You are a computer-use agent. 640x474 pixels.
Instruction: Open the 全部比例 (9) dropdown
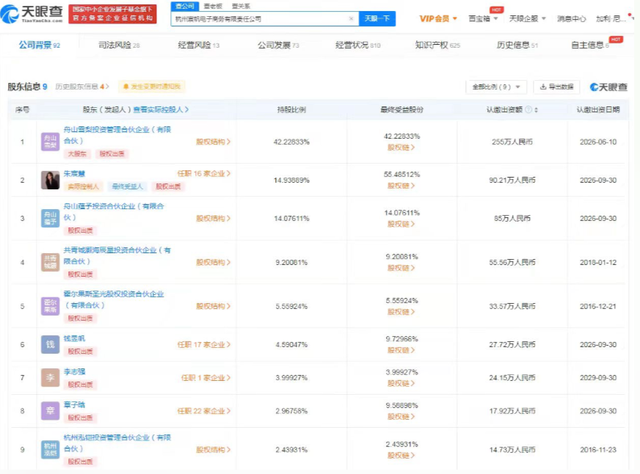(496, 87)
